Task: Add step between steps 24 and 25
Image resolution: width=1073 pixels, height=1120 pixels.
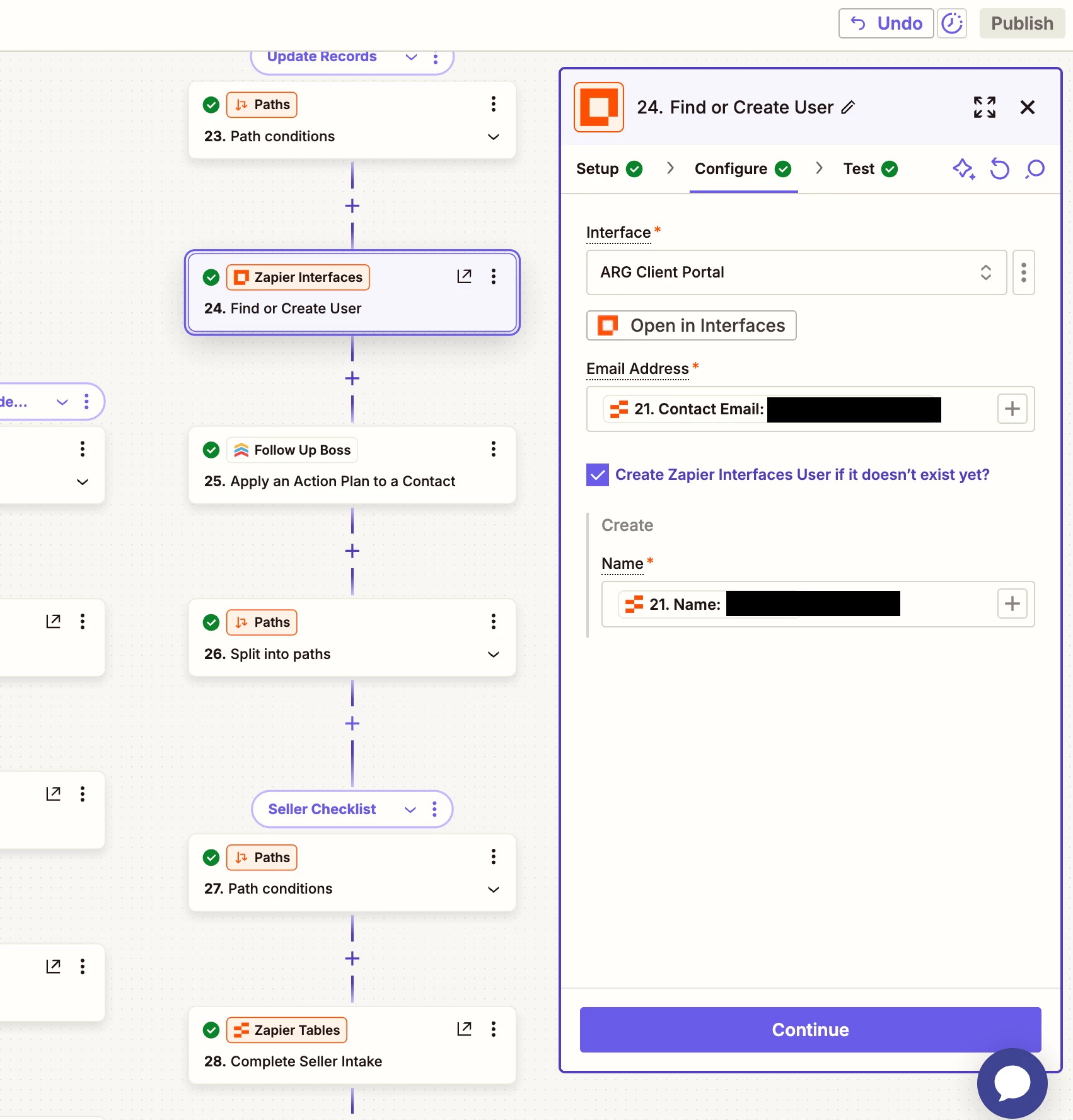Action: point(352,378)
